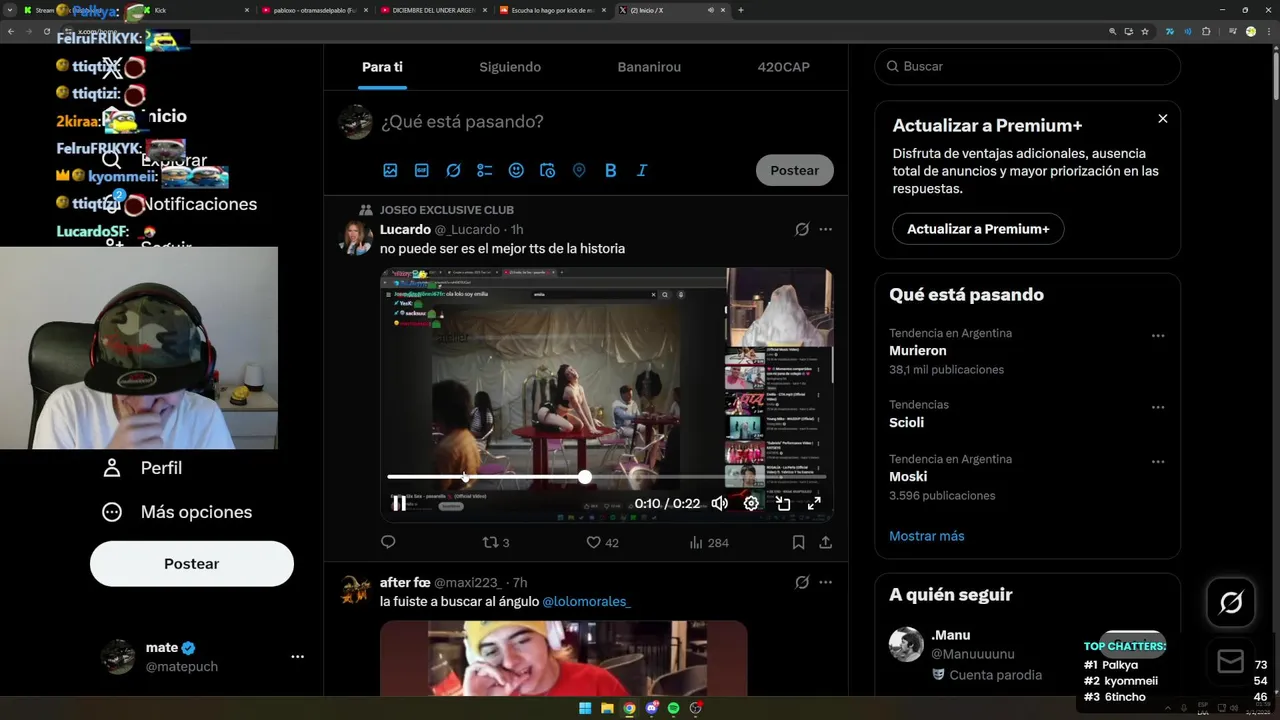Viewport: 1280px width, 720px height.
Task: Switch to the 420CAP tab
Action: click(x=784, y=67)
